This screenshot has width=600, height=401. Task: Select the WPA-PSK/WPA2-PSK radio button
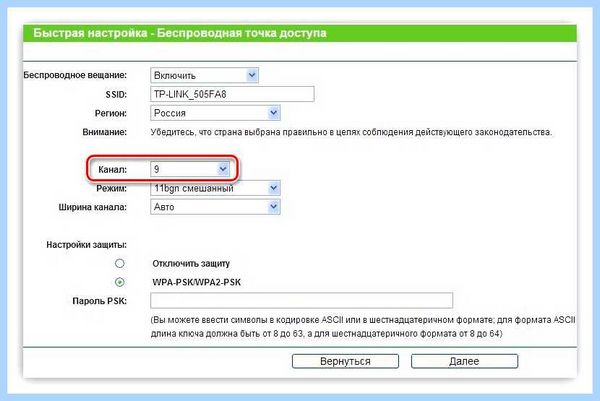(x=120, y=282)
